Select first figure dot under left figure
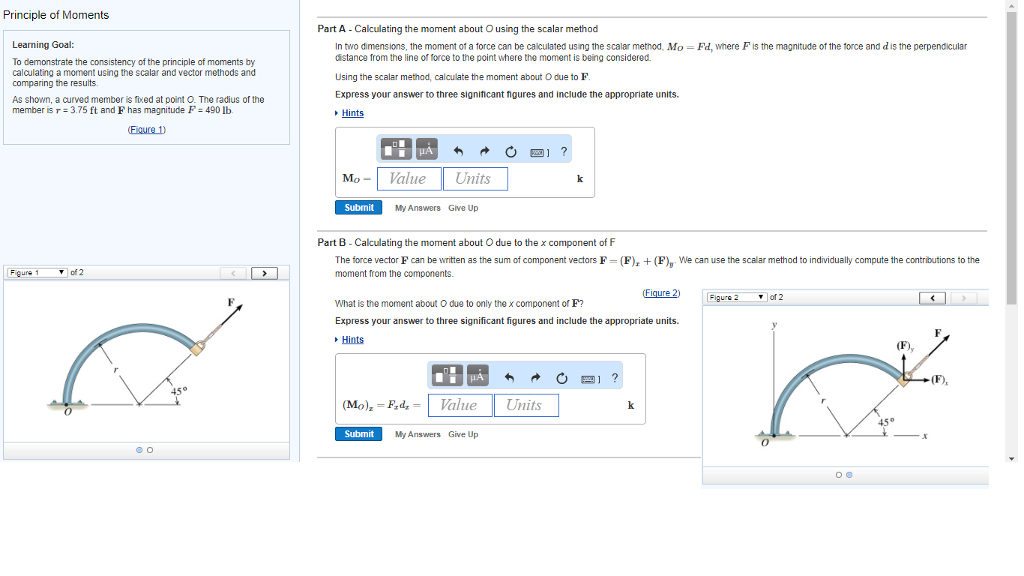This screenshot has width=1024, height=576. point(139,450)
